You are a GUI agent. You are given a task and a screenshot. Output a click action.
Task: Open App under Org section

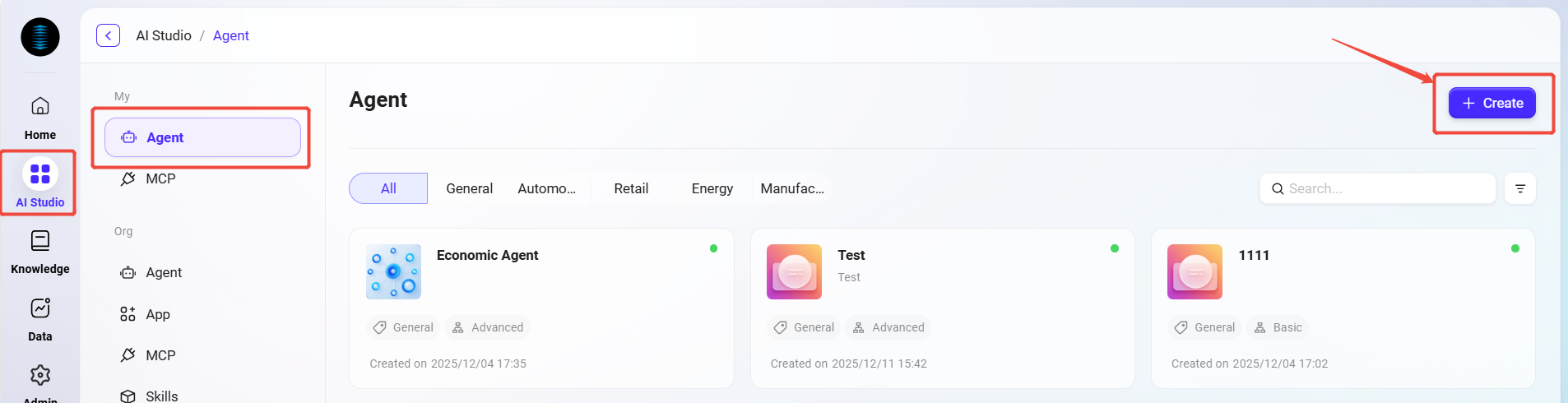point(157,314)
